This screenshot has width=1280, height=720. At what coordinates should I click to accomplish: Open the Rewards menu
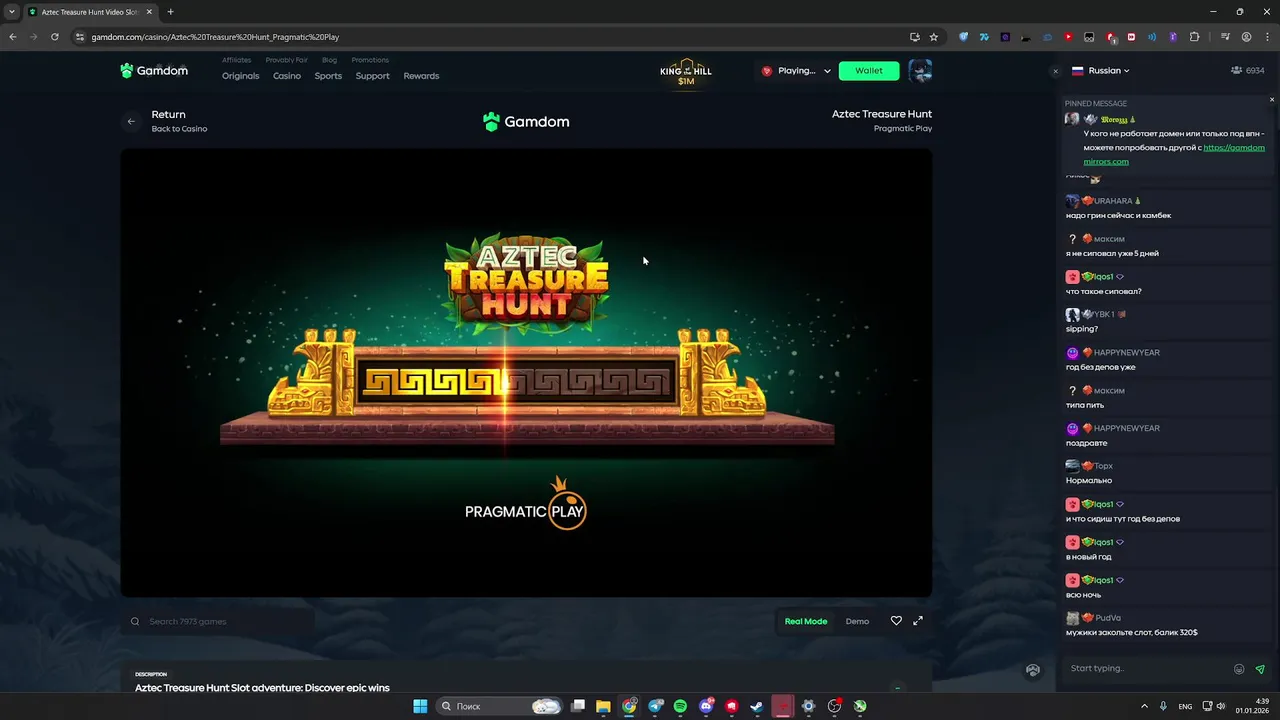point(421,76)
